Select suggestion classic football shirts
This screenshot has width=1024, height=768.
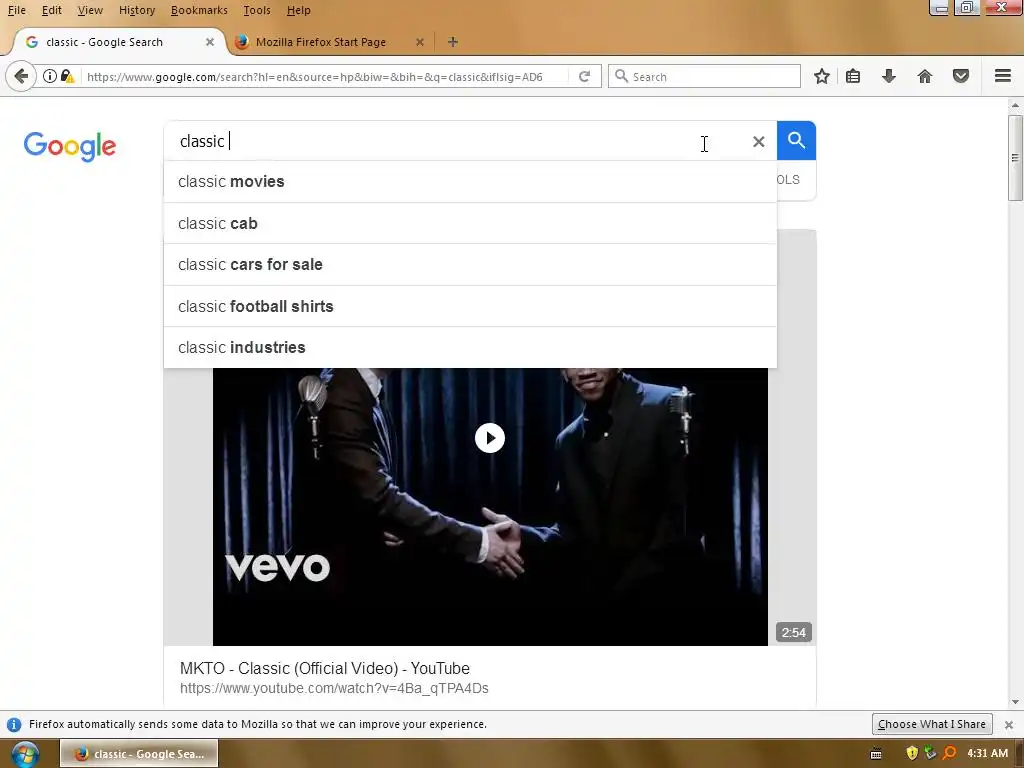click(x=470, y=306)
